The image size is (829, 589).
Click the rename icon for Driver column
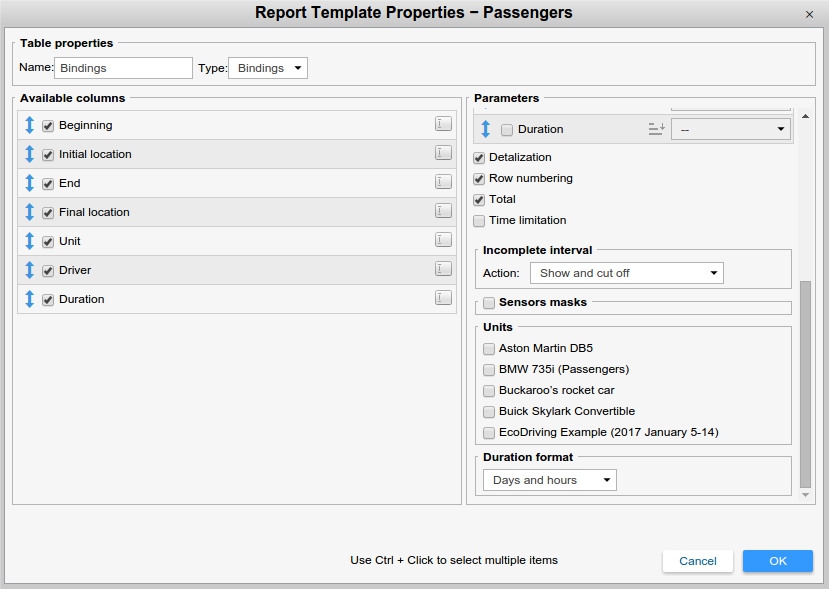443,269
